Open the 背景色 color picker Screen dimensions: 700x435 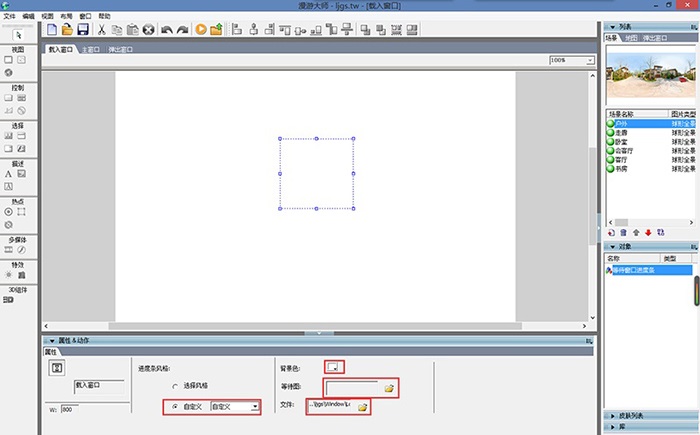[333, 367]
